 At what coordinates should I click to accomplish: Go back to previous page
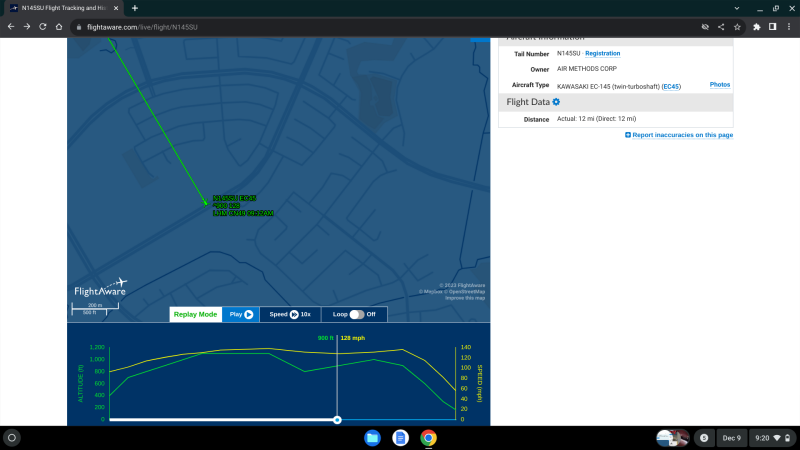point(11,26)
